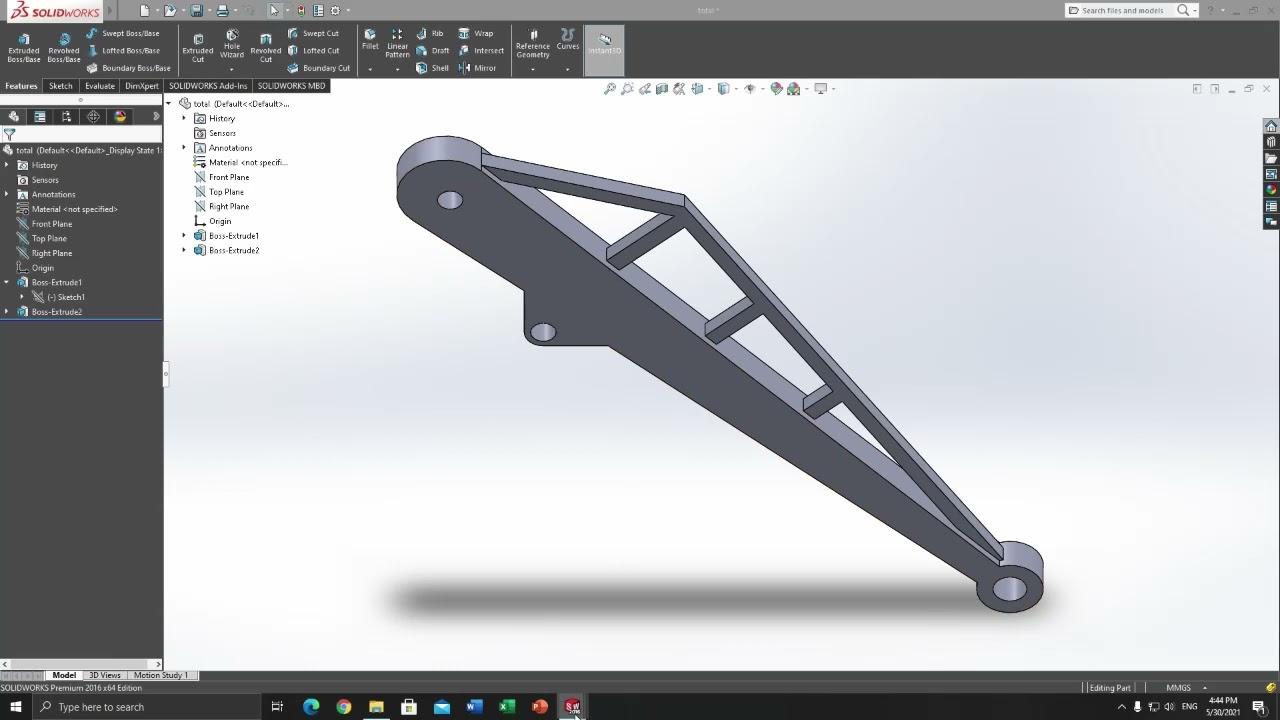Open the DimXpertManager tab icon
1280x720 pixels.
[x=93, y=116]
